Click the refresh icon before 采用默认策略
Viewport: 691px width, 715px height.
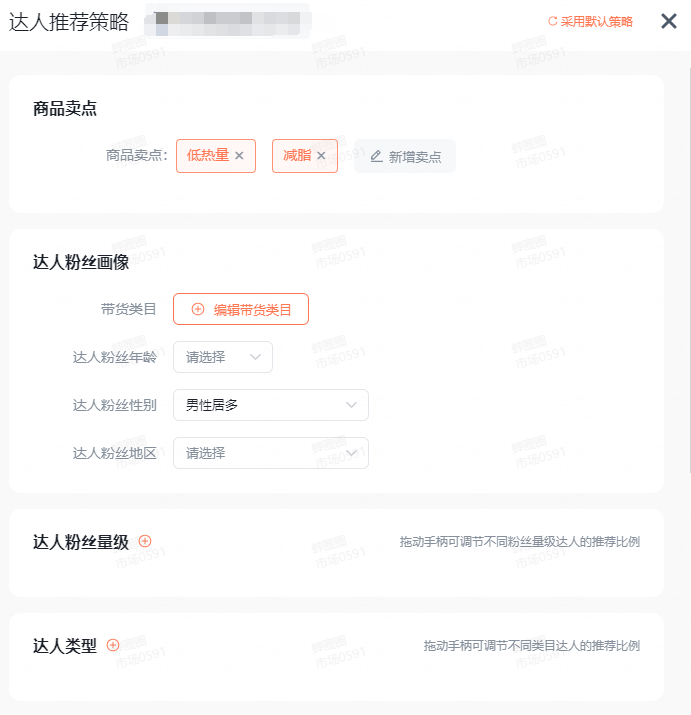pyautogui.click(x=552, y=21)
